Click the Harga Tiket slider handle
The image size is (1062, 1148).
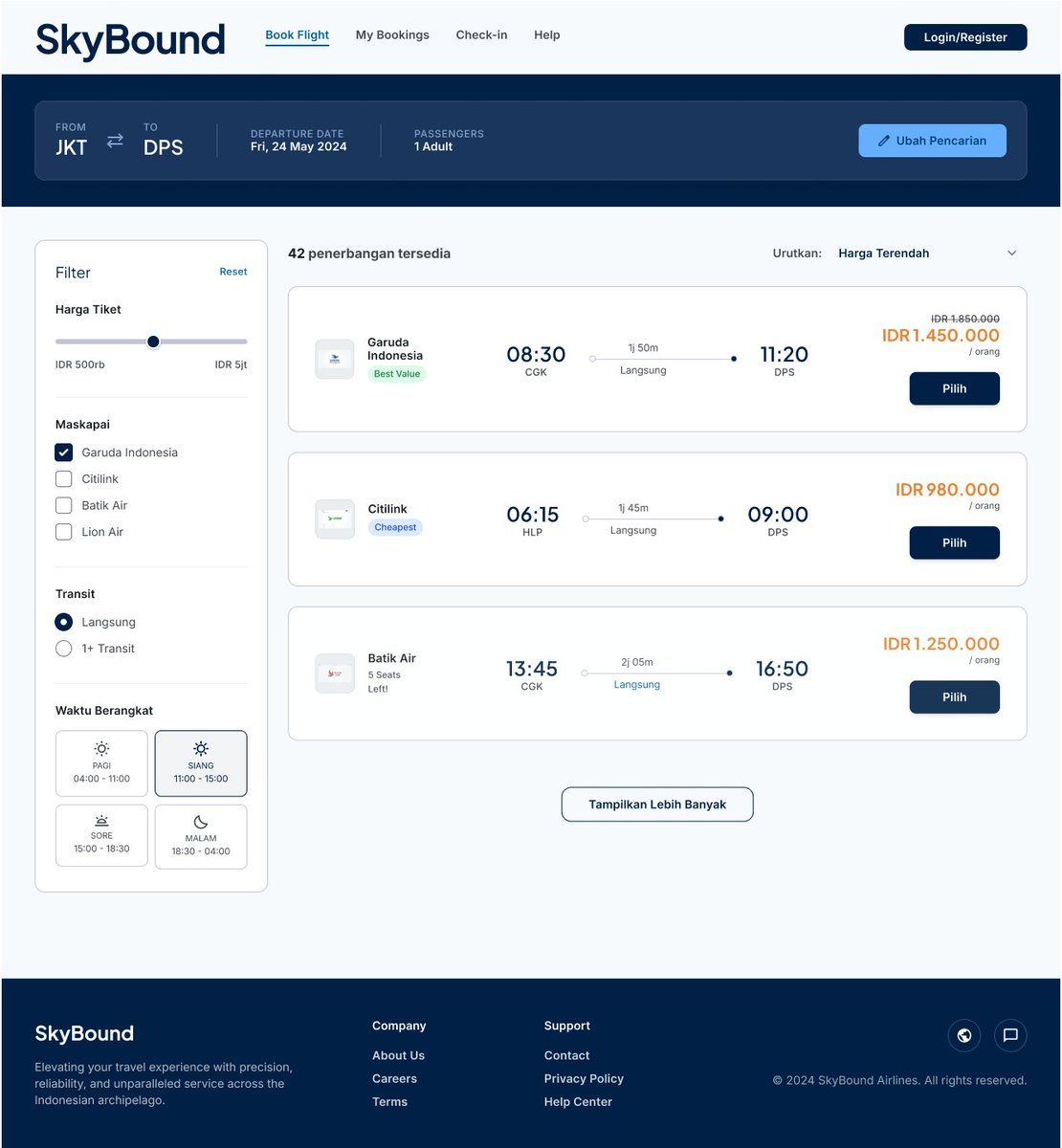click(x=153, y=342)
